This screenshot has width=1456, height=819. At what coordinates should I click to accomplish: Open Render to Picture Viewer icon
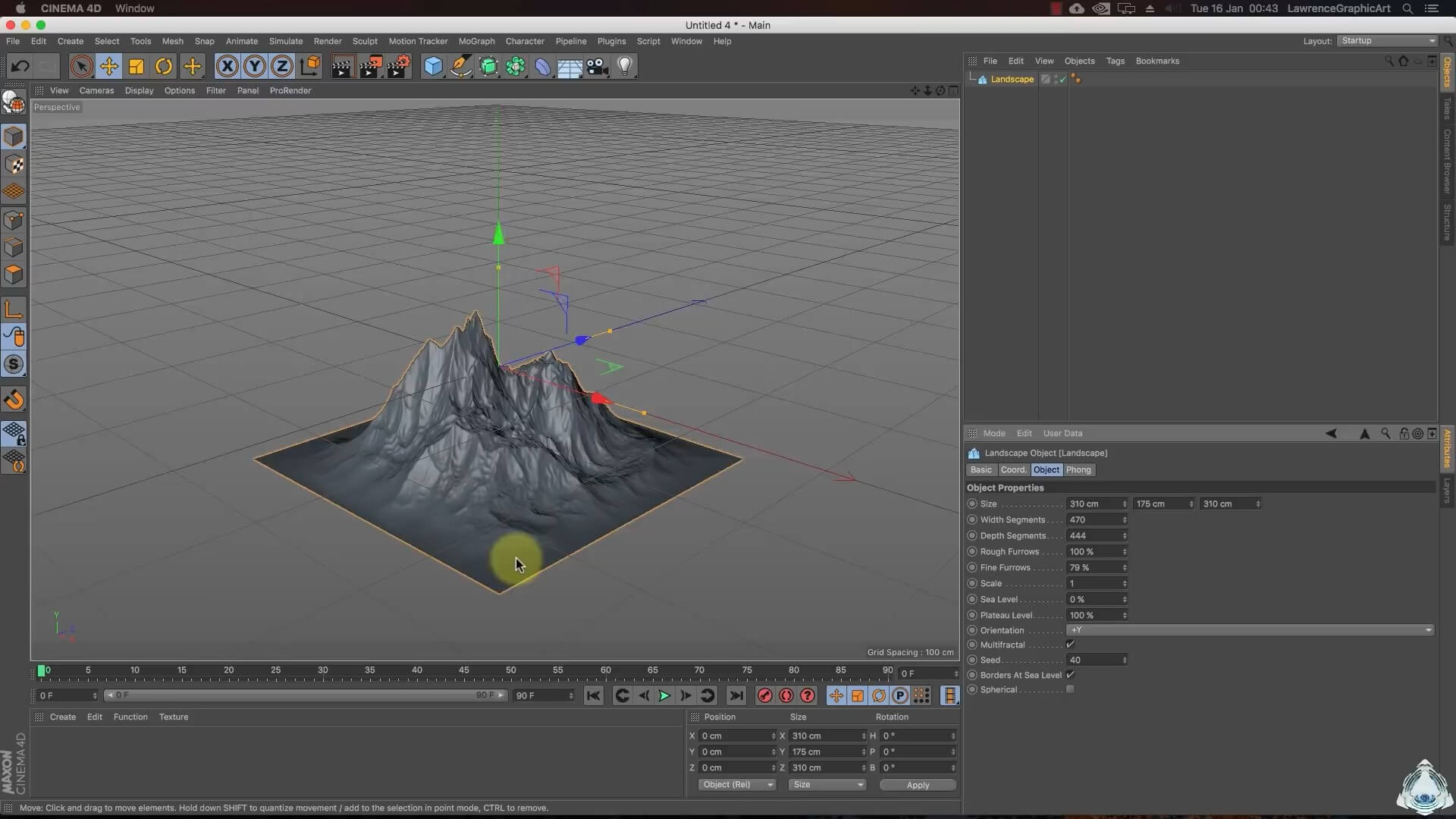pos(370,67)
